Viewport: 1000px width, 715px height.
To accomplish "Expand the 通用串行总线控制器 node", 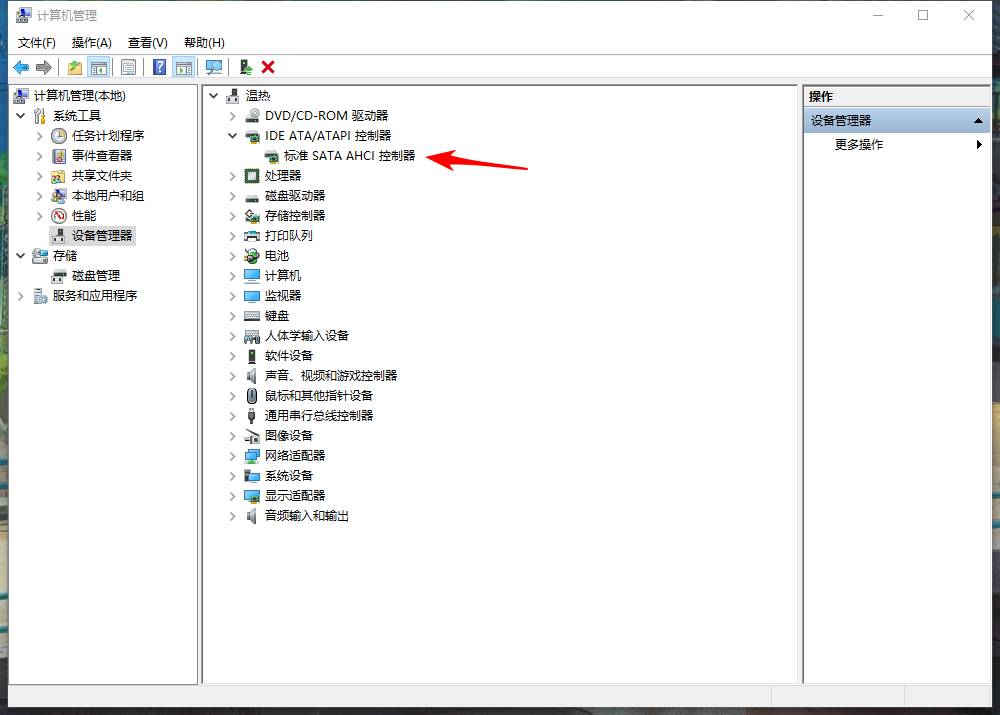I will tap(232, 415).
